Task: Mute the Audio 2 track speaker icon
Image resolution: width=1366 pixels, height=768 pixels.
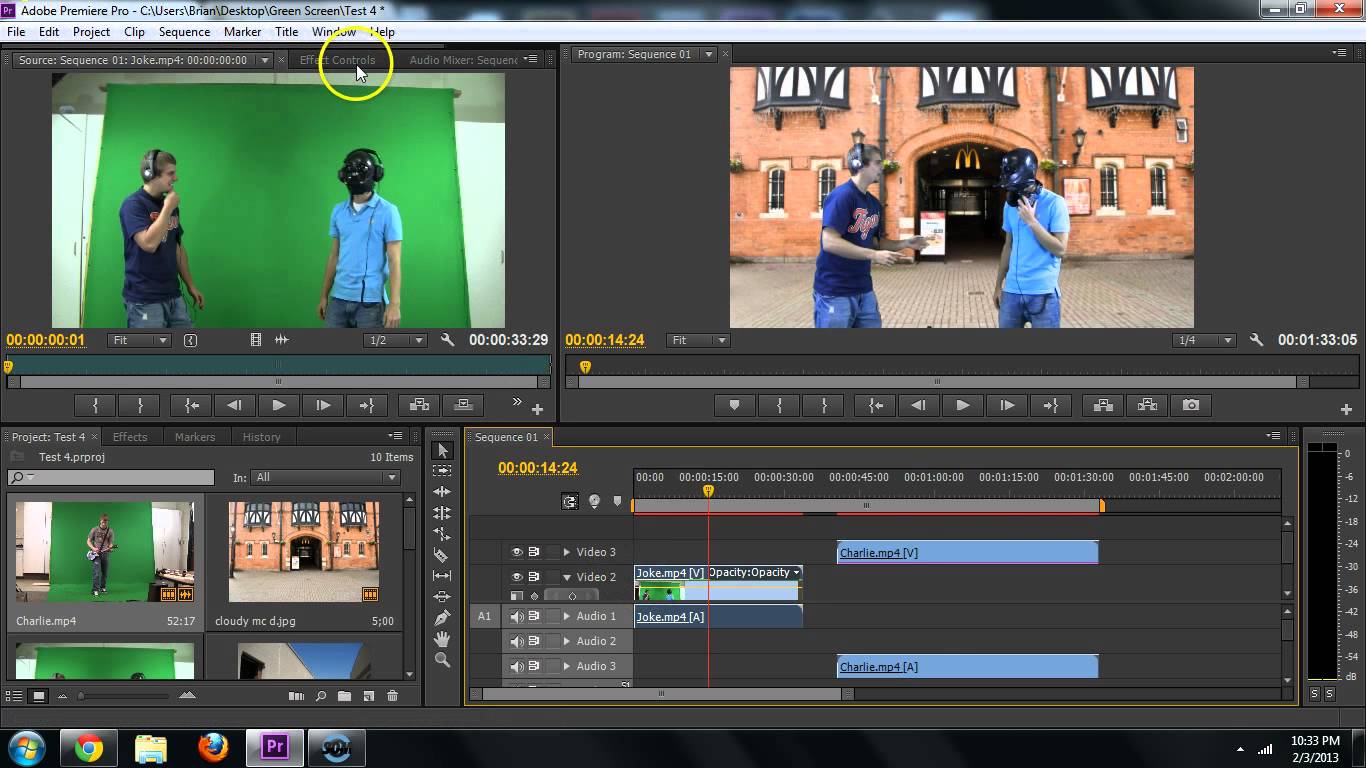Action: (x=517, y=641)
